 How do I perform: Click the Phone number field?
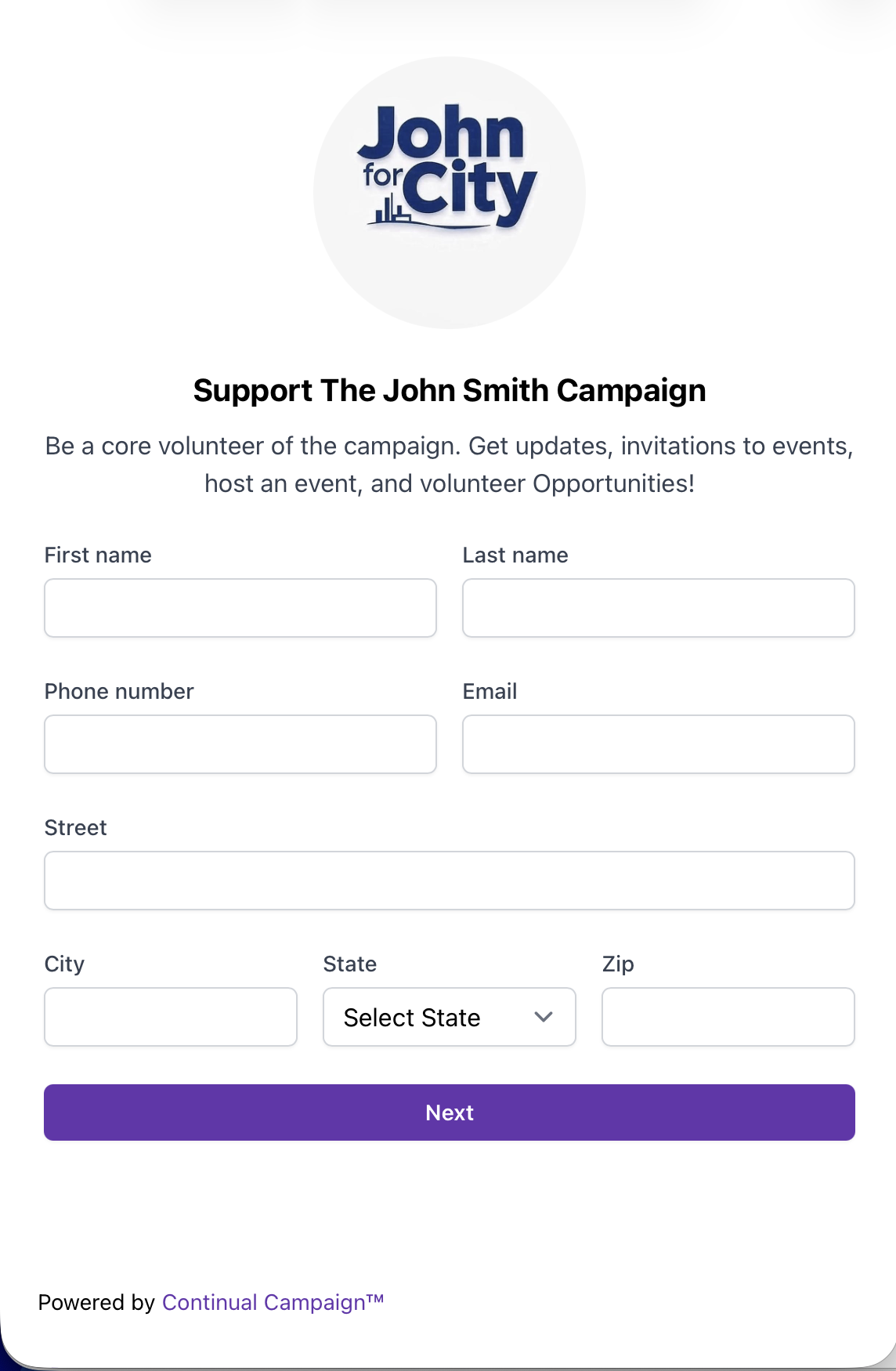pyautogui.click(x=240, y=744)
